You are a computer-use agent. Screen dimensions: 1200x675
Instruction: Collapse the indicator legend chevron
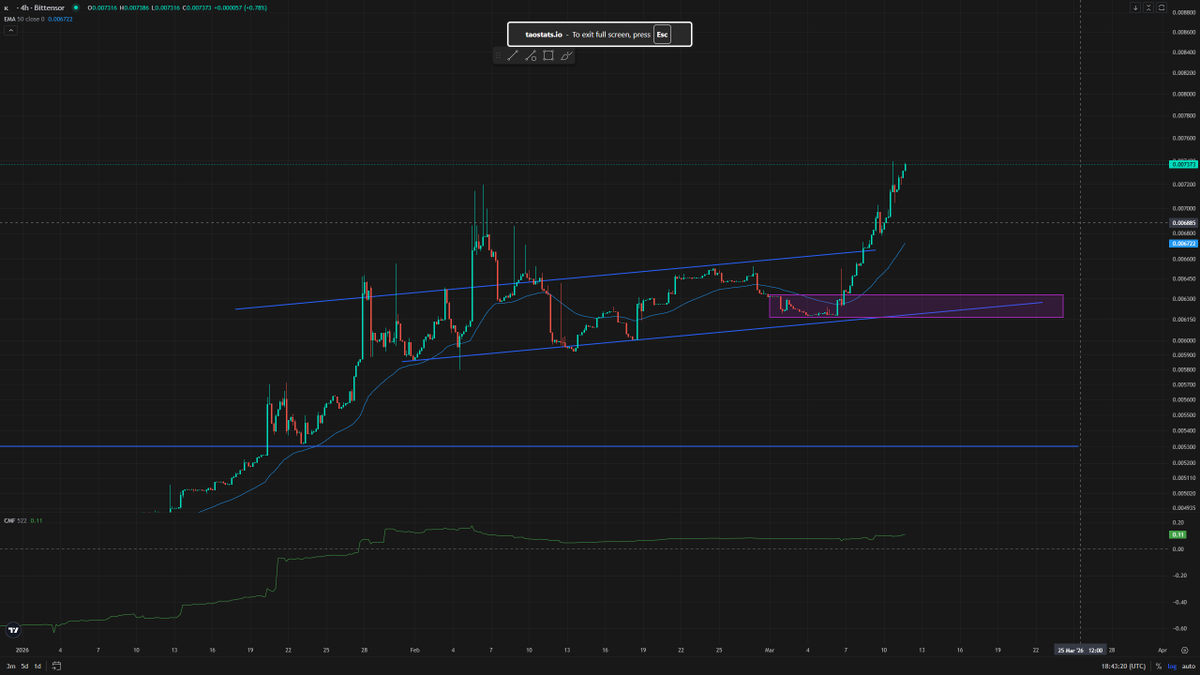coord(11,31)
